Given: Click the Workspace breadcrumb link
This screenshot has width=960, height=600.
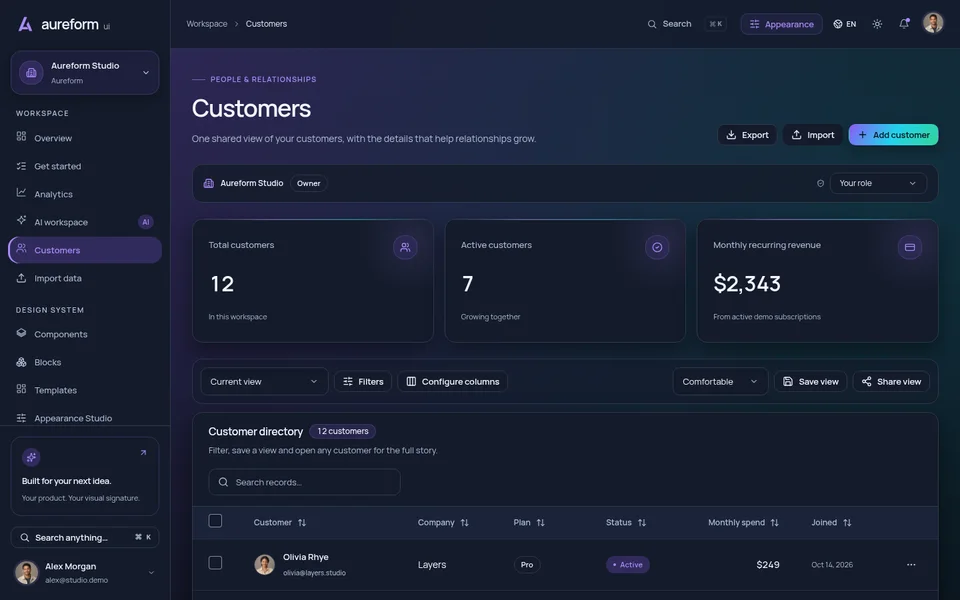Looking at the screenshot, I should point(206,24).
